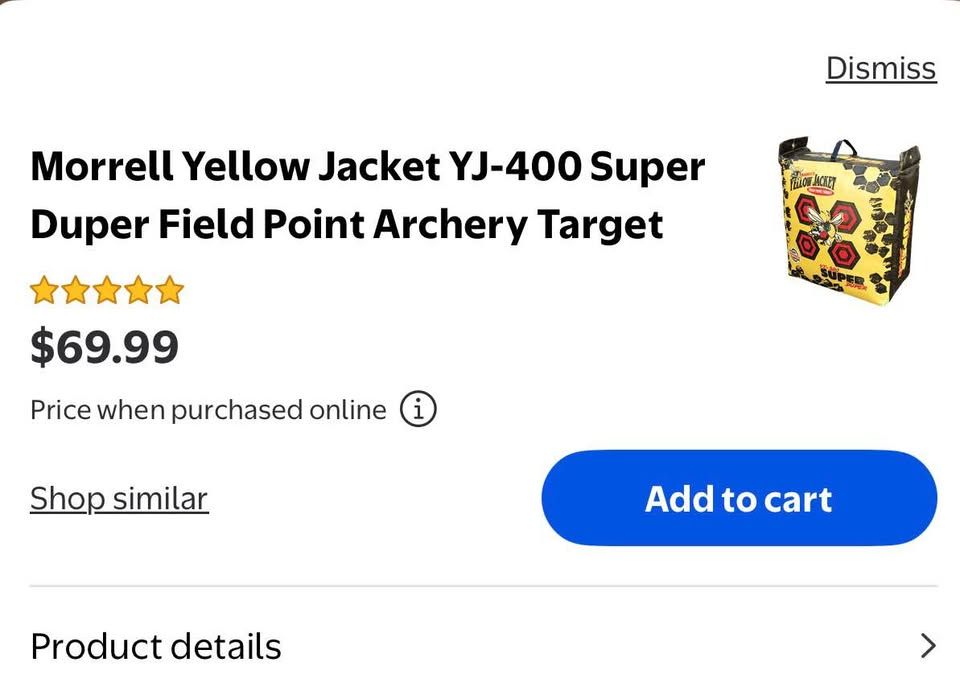Select the first star rating icon
This screenshot has height=691, width=960.
tap(46, 289)
